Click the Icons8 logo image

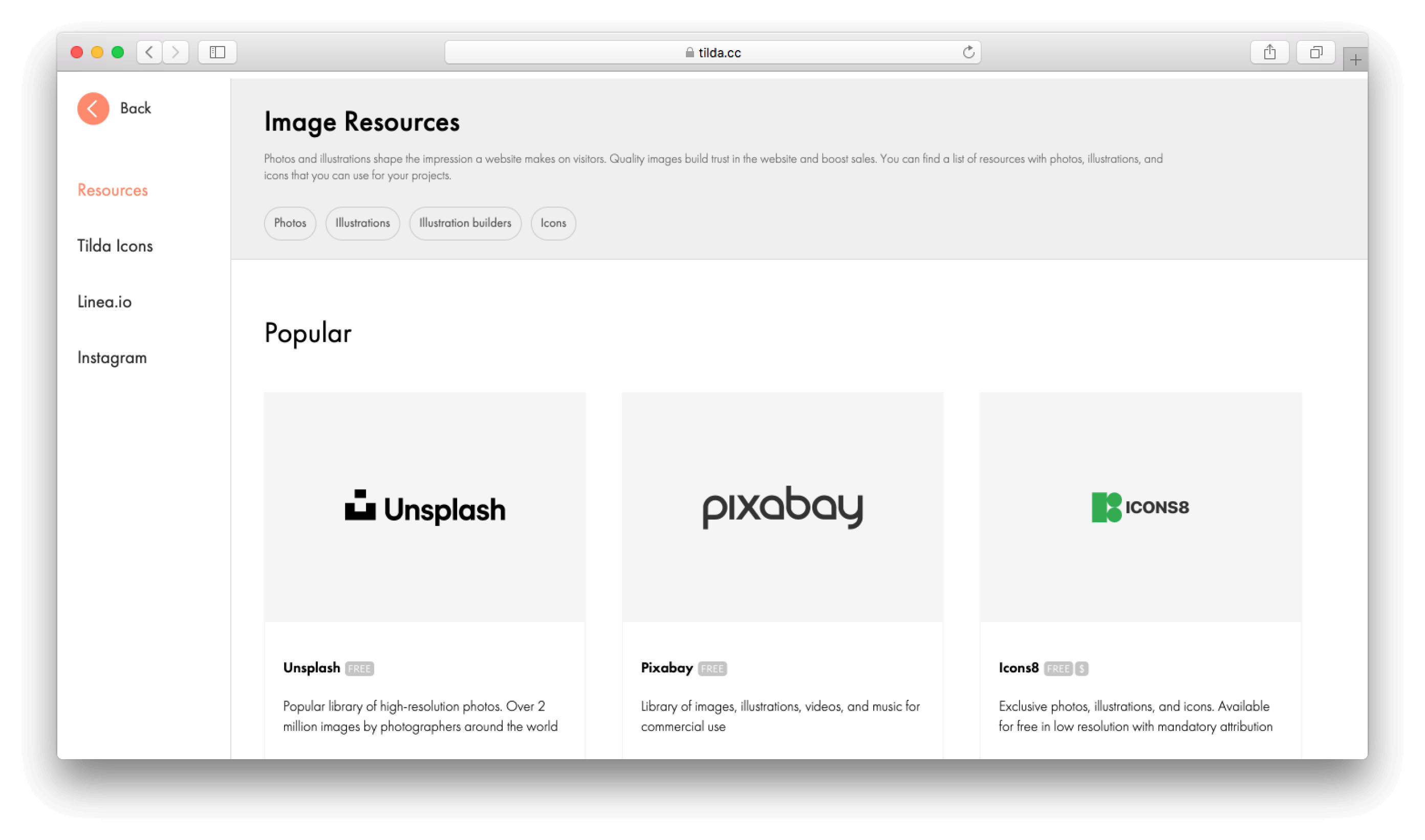[x=1141, y=507]
